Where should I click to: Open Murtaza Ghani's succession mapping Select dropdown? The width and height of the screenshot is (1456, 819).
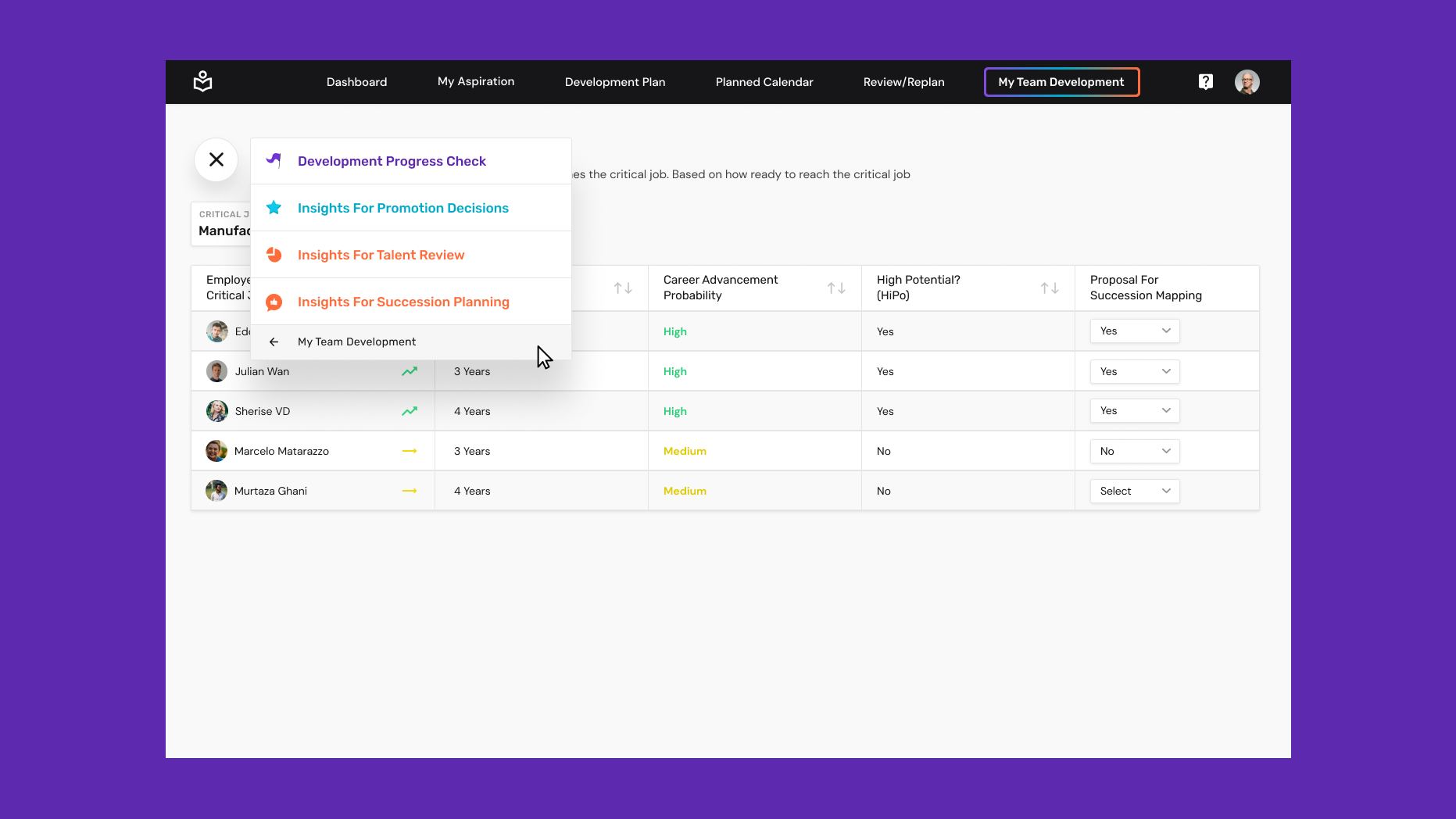[x=1134, y=491]
